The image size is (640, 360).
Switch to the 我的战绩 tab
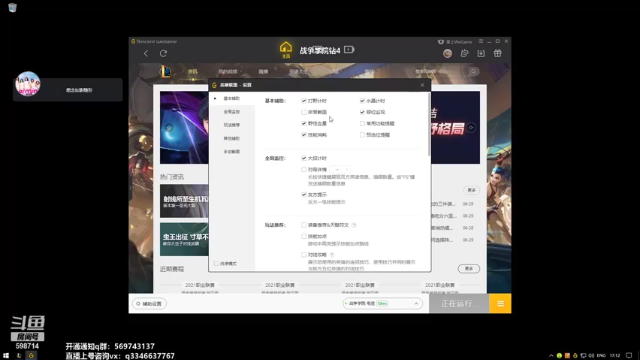click(x=228, y=71)
